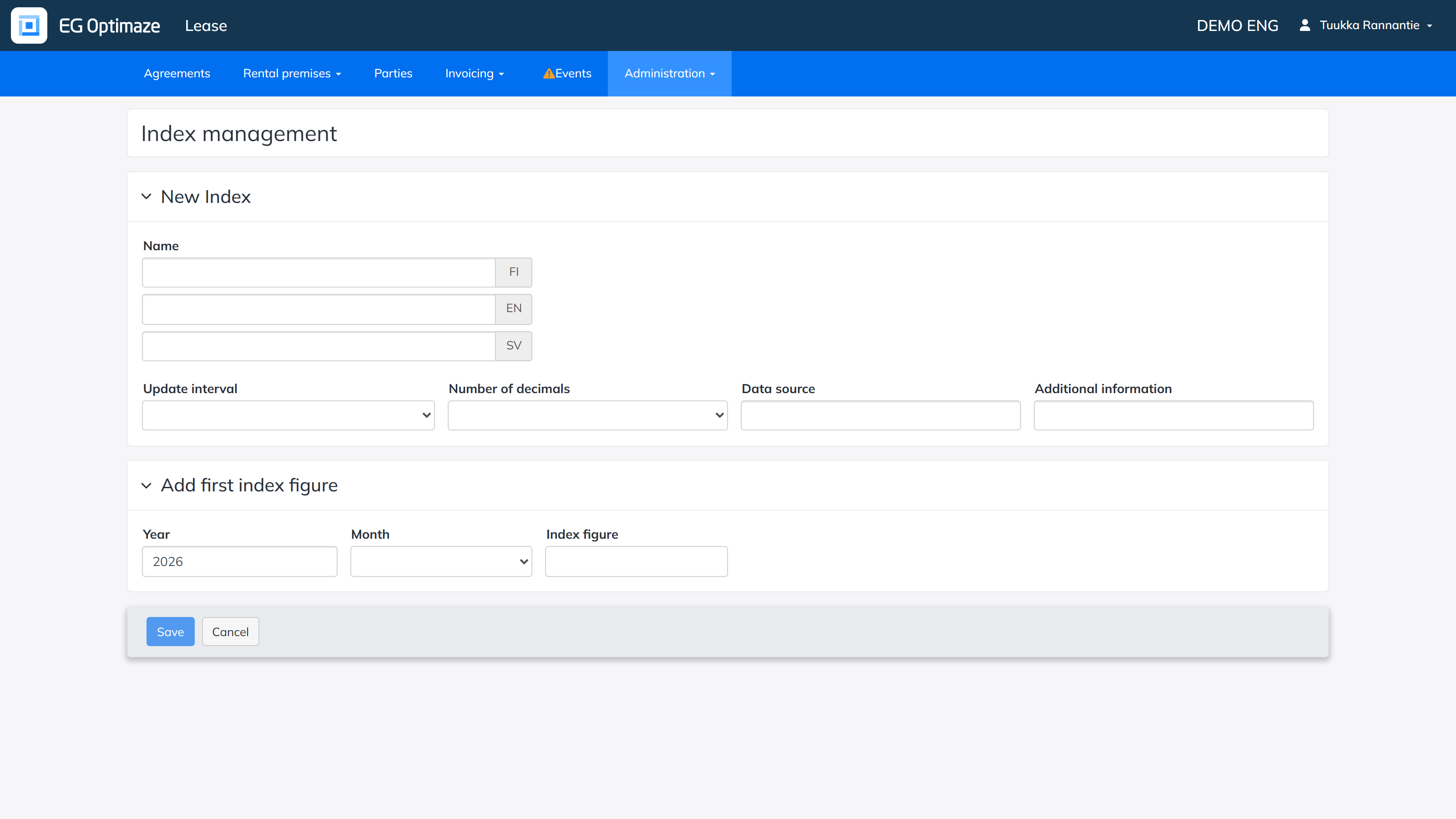The width and height of the screenshot is (1456, 819).
Task: Collapse the Add first index figure chevron
Action: point(147,485)
